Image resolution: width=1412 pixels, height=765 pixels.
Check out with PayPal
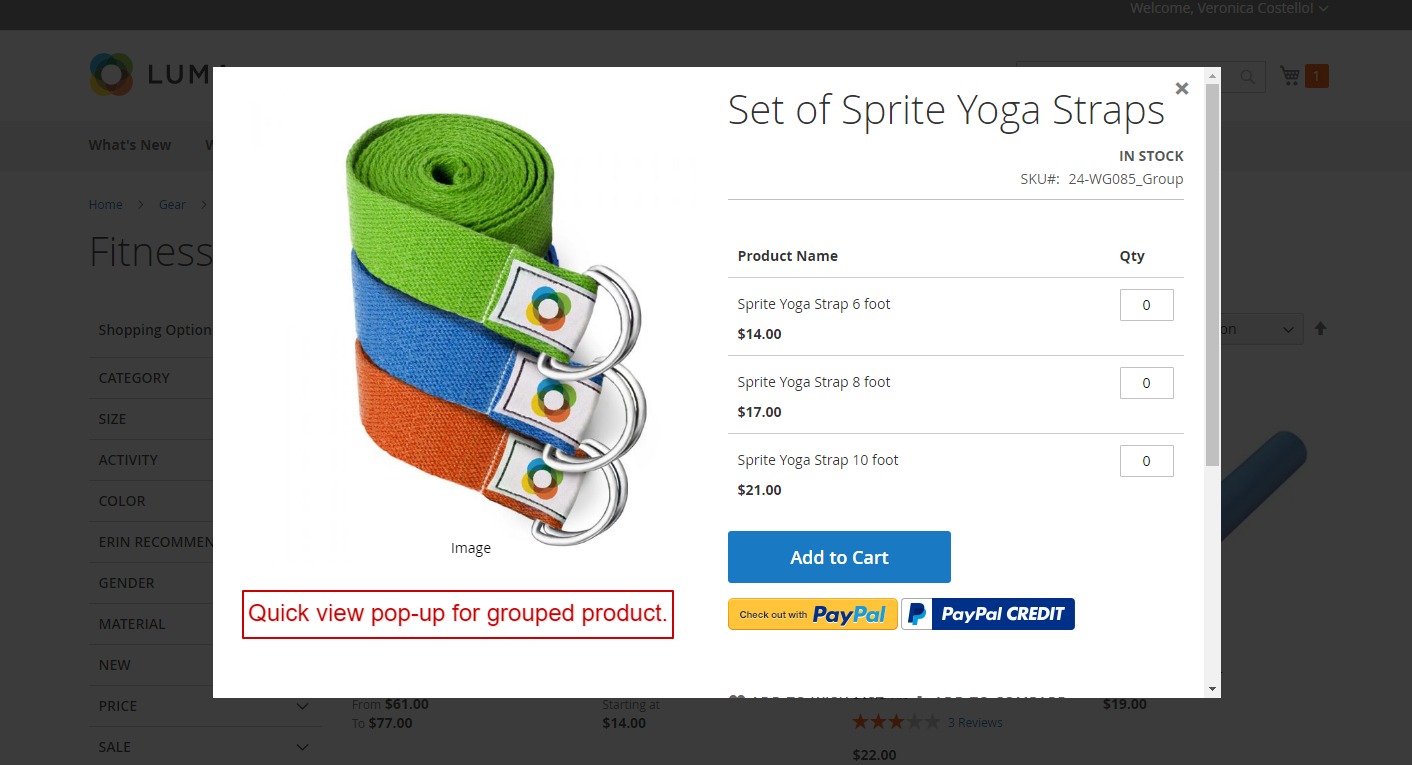(812, 614)
